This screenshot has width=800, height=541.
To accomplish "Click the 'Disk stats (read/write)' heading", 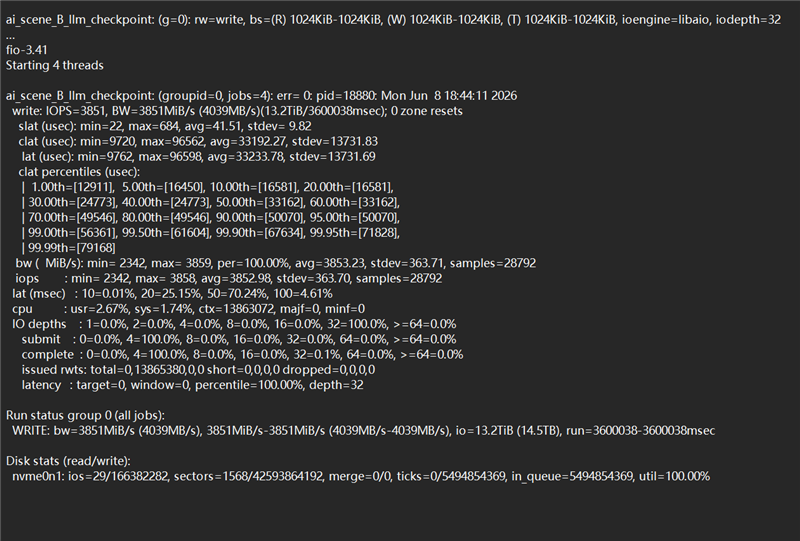I will 68,461.
